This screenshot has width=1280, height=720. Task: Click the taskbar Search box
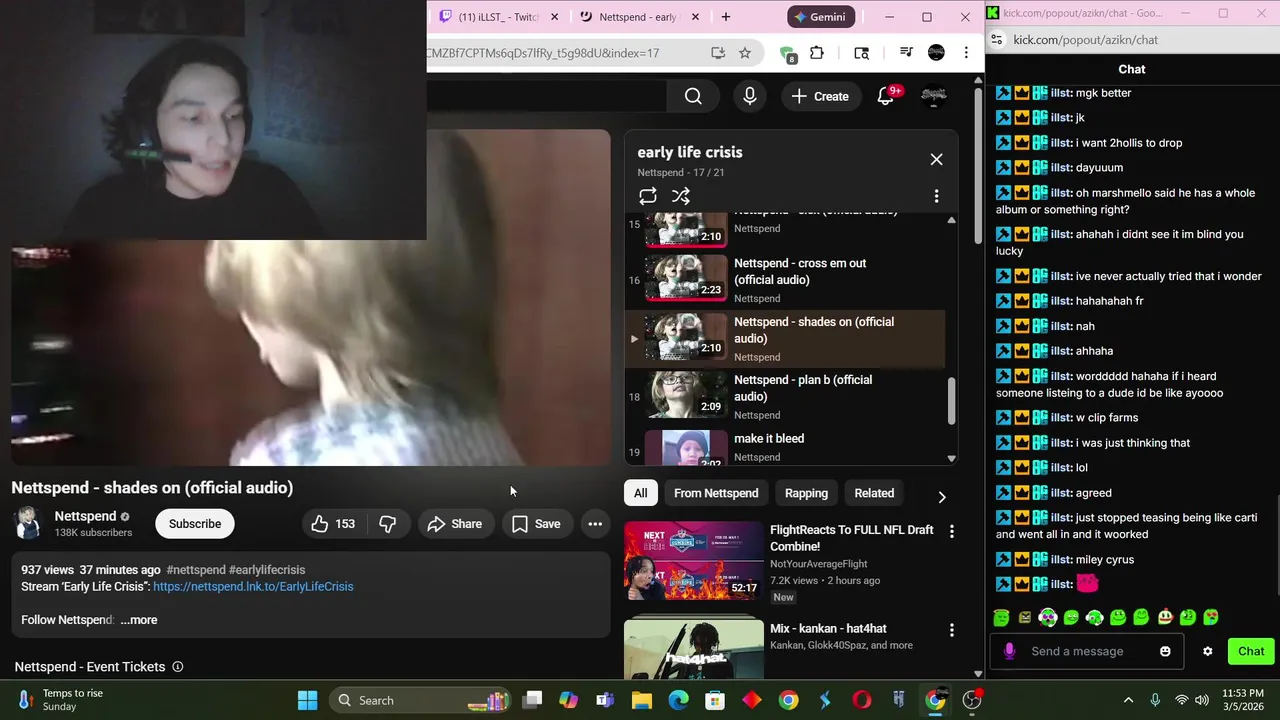pos(420,700)
